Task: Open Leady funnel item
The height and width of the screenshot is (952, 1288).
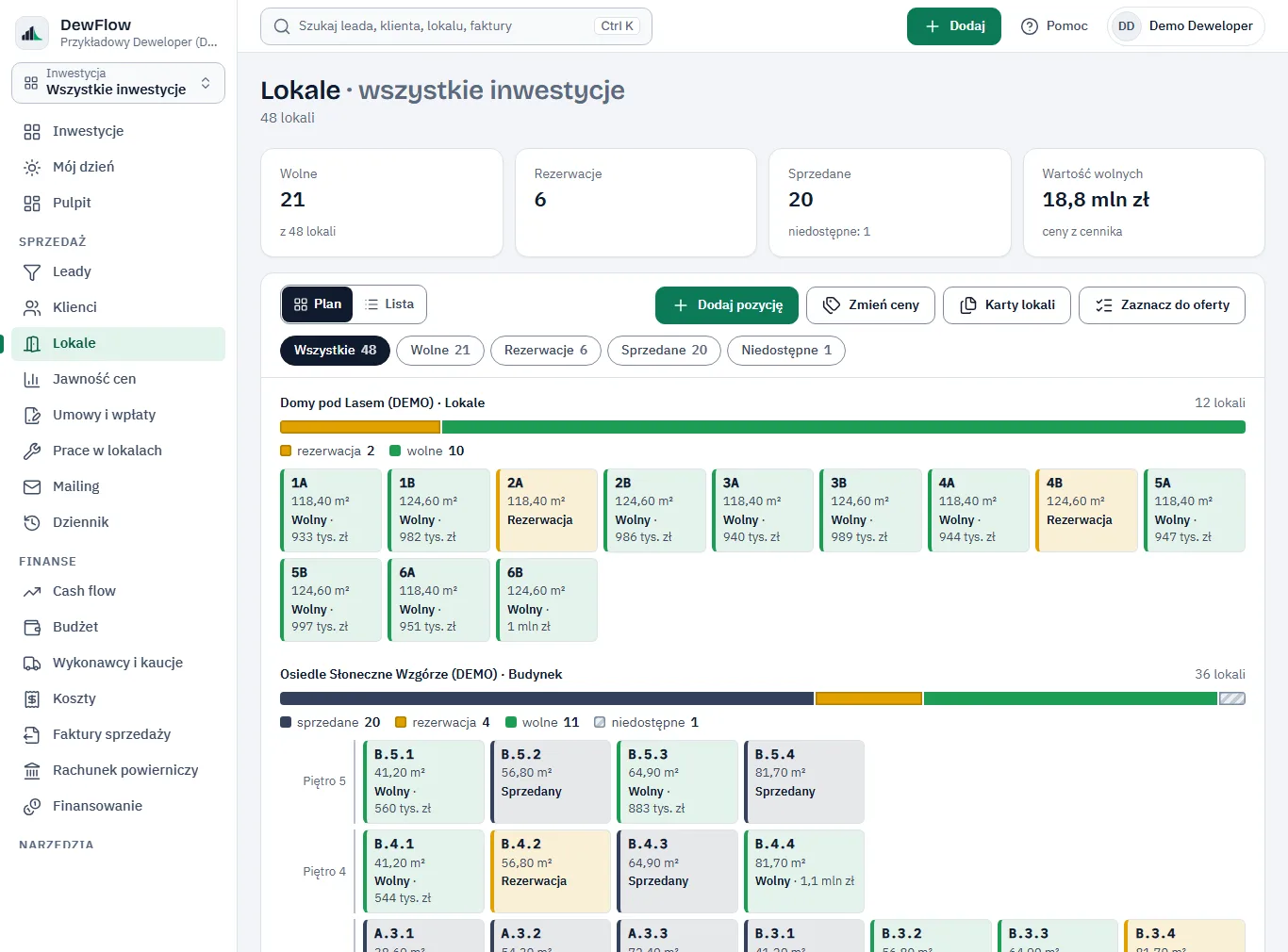Action: coord(118,271)
